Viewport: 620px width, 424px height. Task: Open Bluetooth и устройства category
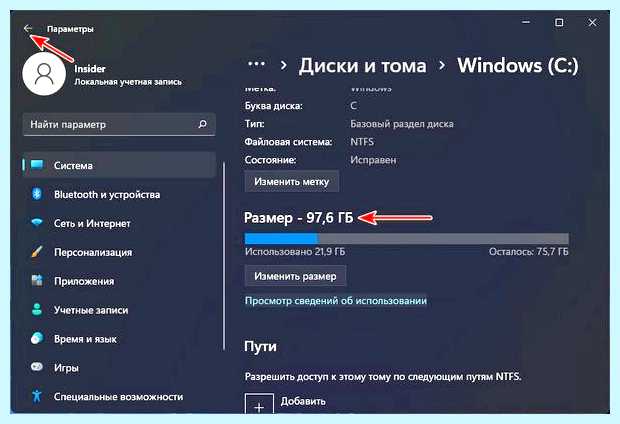click(119, 194)
